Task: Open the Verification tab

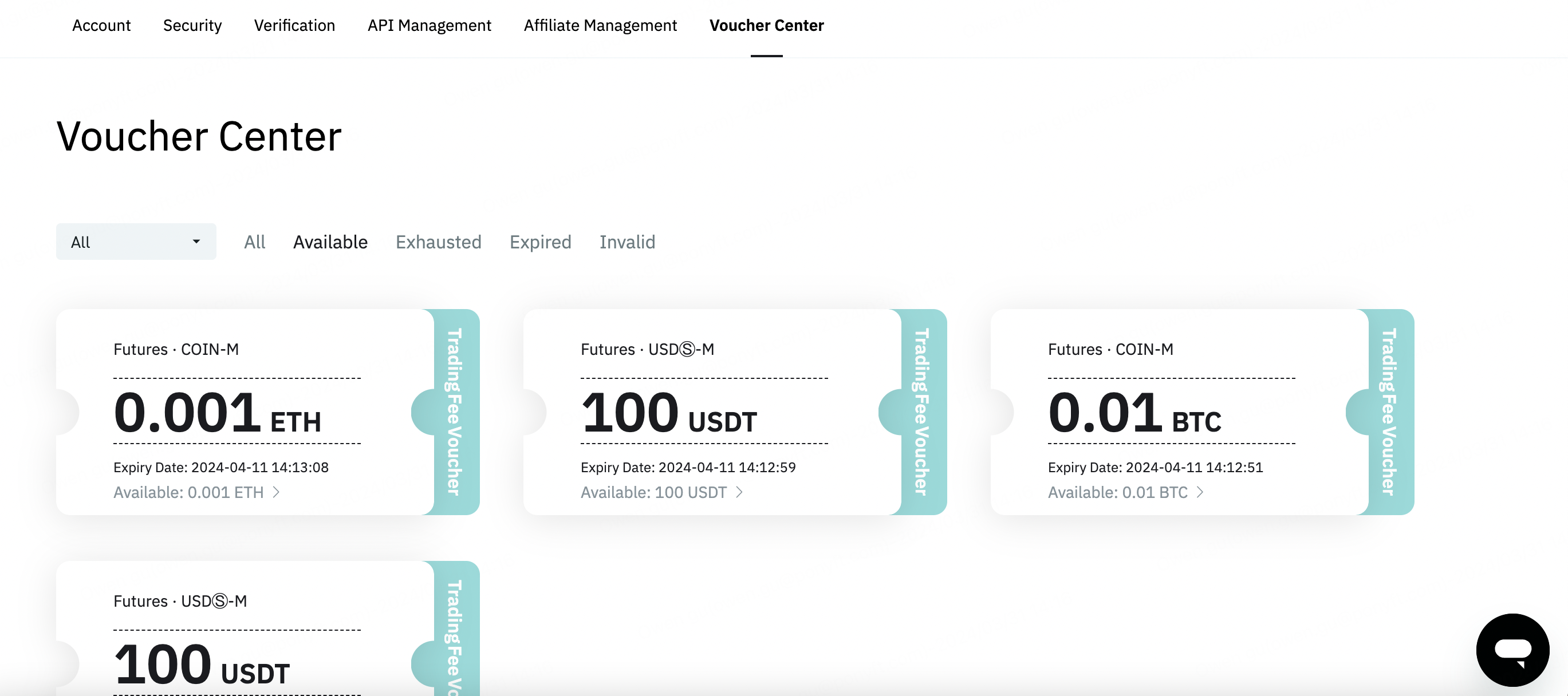Action: click(294, 25)
